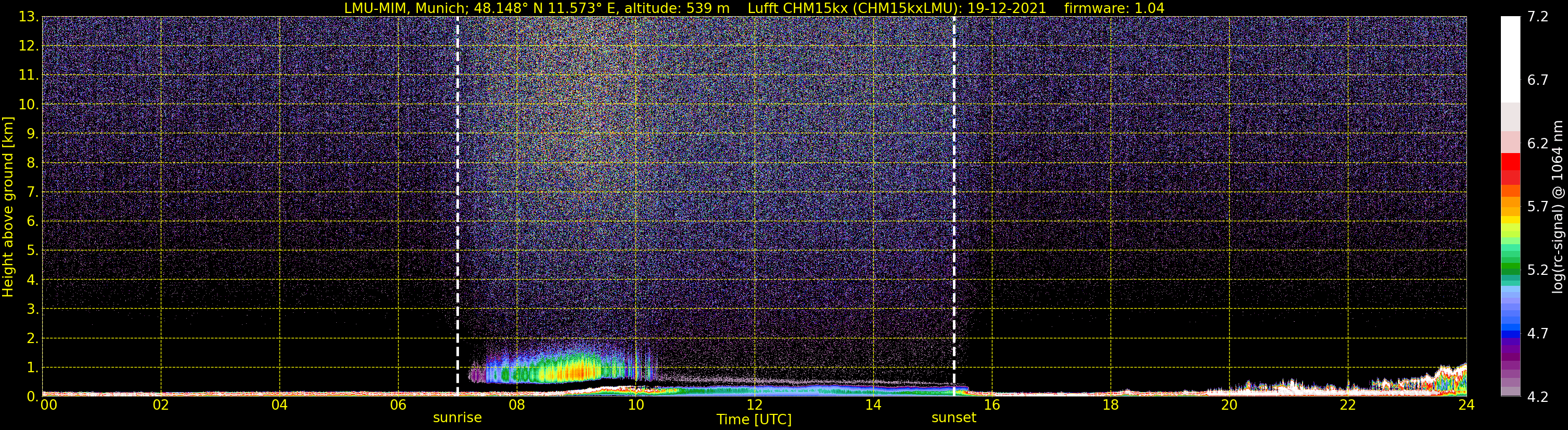
Task: Click the 'Time [UTC]' axis title
Action: (754, 420)
